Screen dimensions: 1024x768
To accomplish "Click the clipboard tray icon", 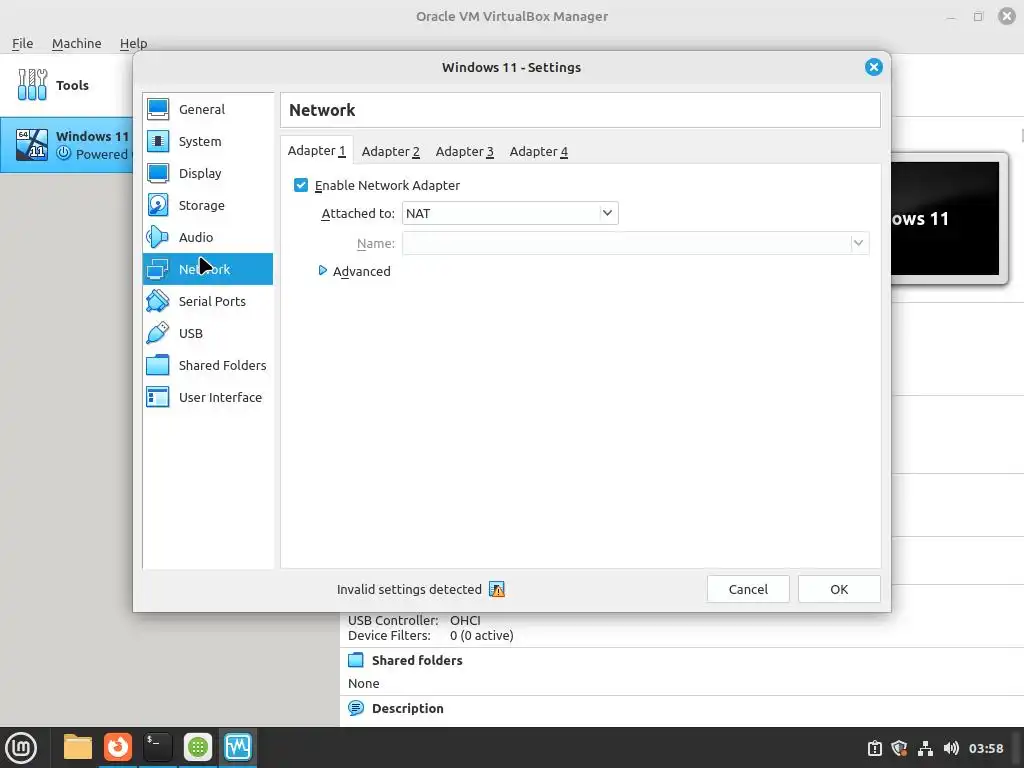I will [874, 748].
